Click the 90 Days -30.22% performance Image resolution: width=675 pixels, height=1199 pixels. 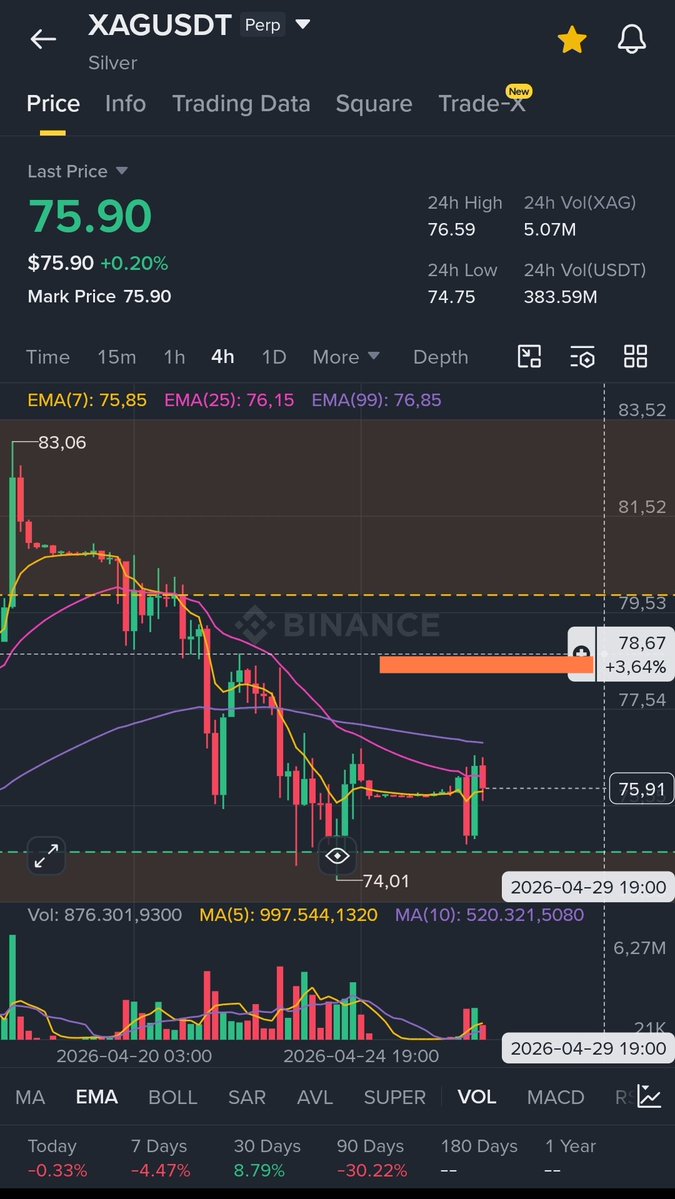[372, 1158]
